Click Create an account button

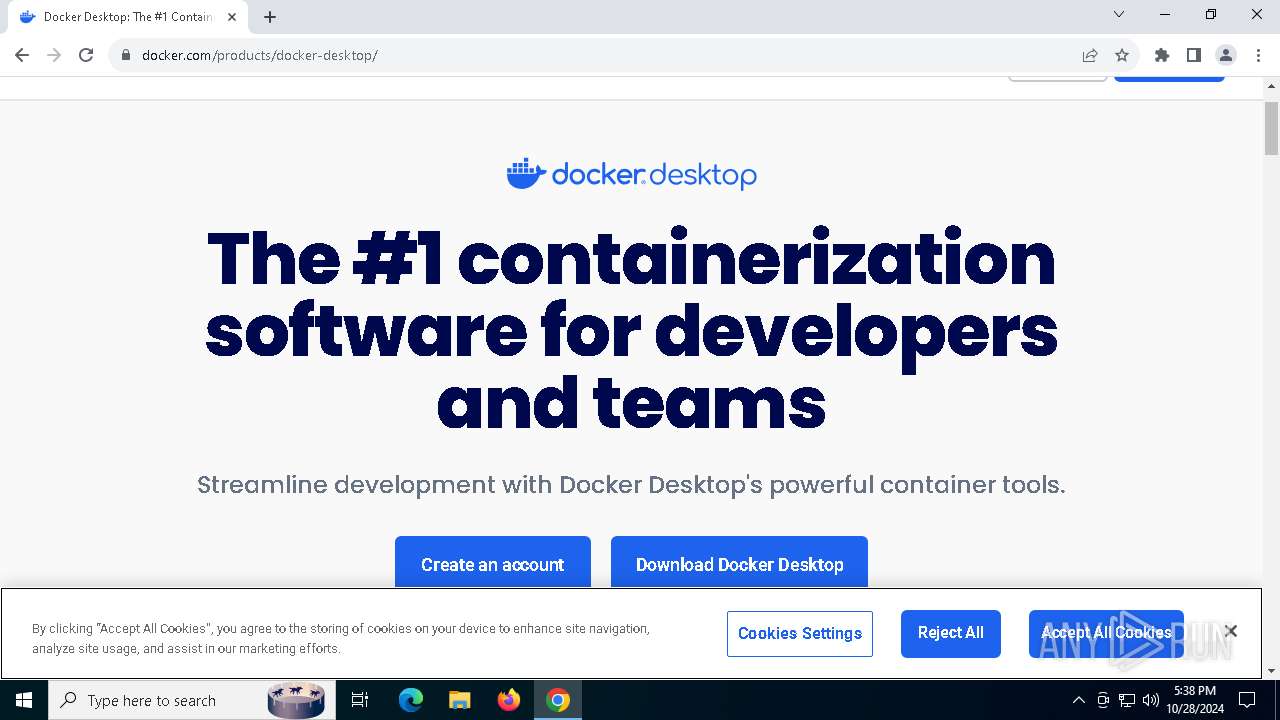(x=493, y=563)
